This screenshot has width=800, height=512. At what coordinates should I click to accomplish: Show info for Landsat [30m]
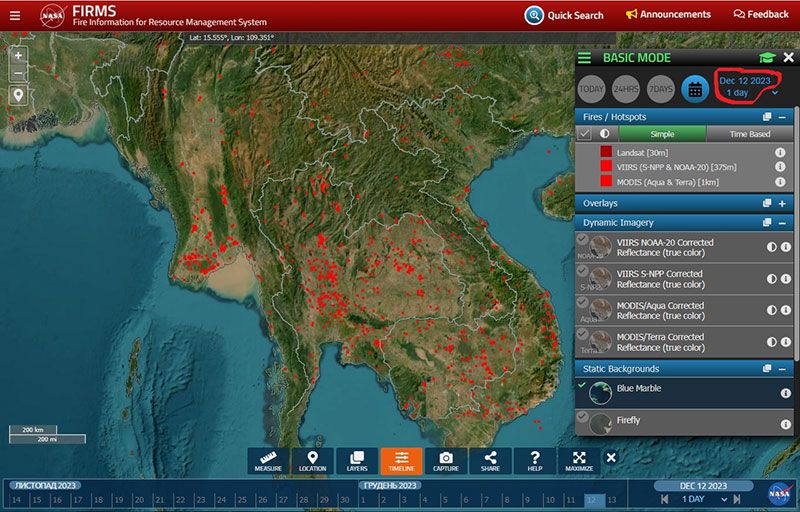(x=780, y=152)
